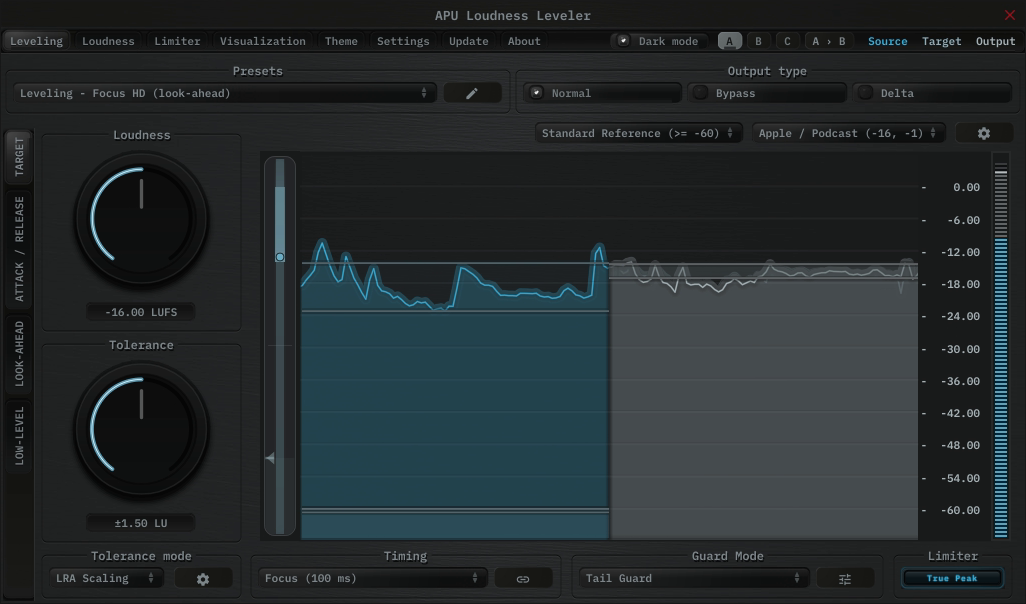
Task: Open the preset edit pencil icon
Action: [472, 92]
